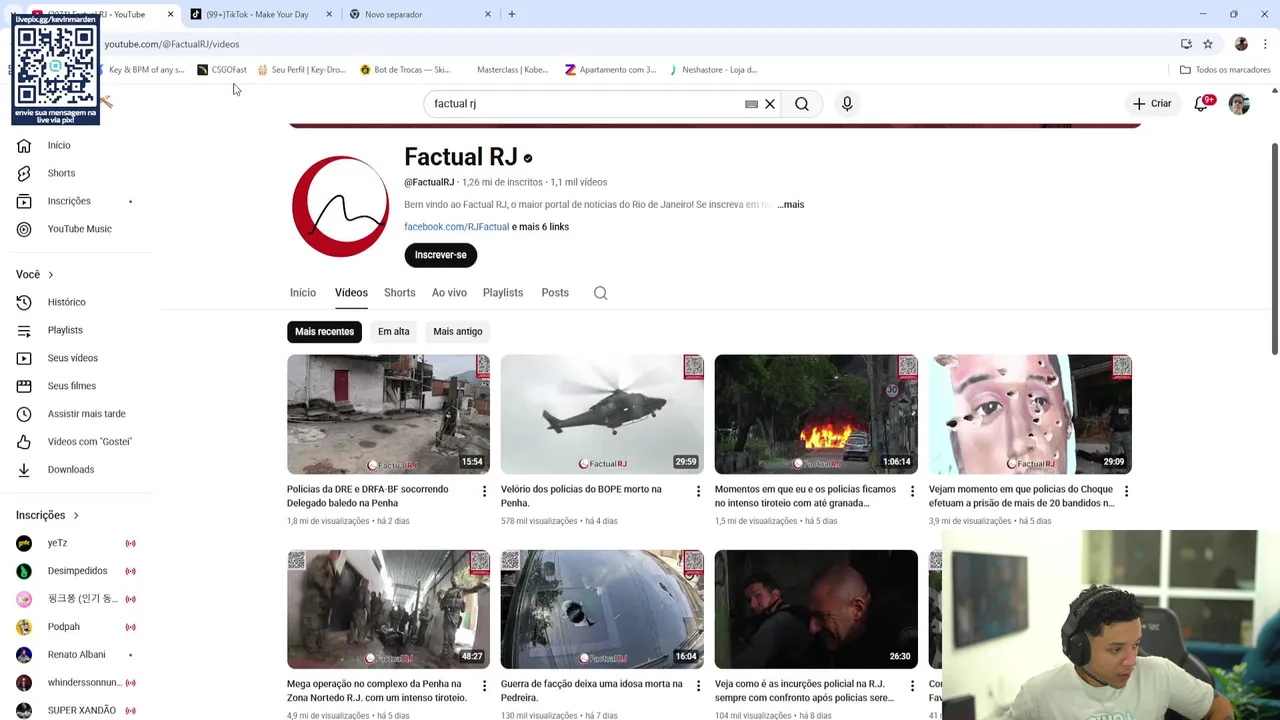
Task: Switch to channel Playlists tab
Action: [x=503, y=293]
